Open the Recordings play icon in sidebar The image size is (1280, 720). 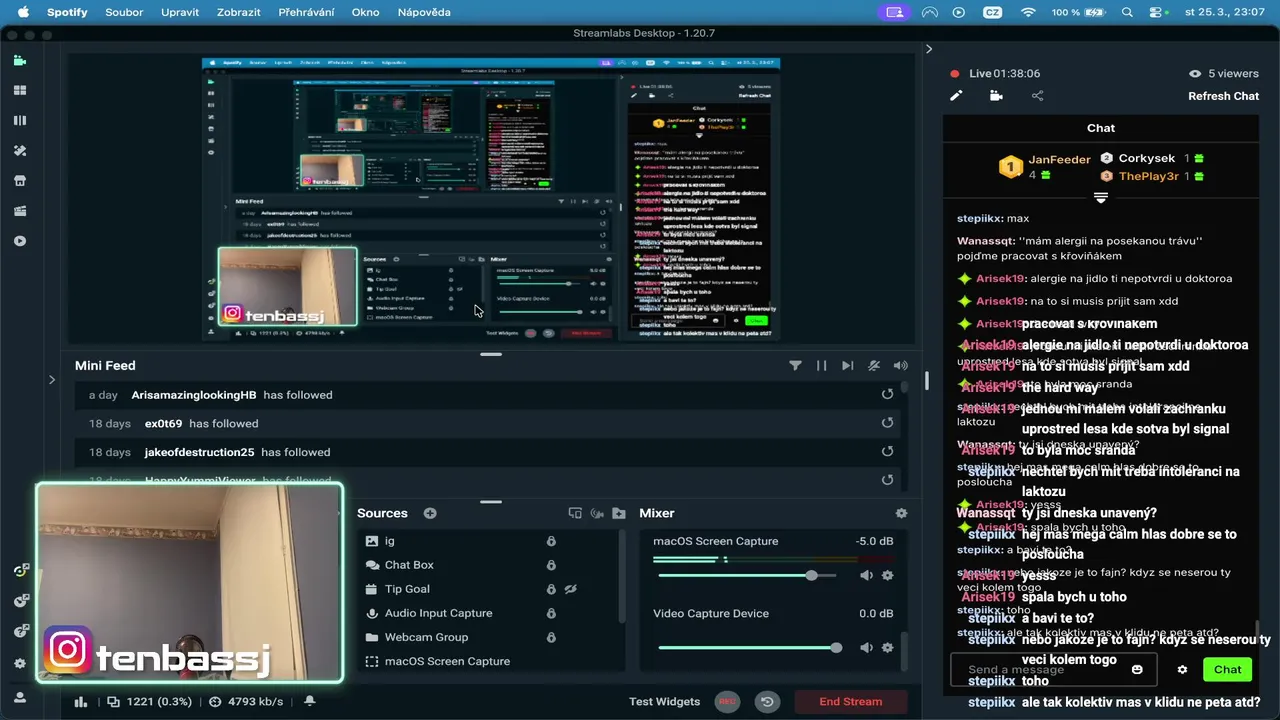20,241
